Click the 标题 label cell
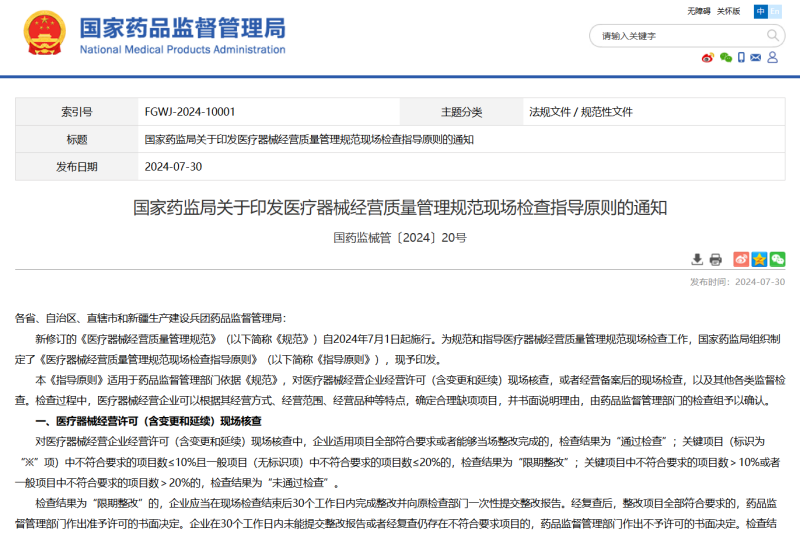 pyautogui.click(x=77, y=139)
